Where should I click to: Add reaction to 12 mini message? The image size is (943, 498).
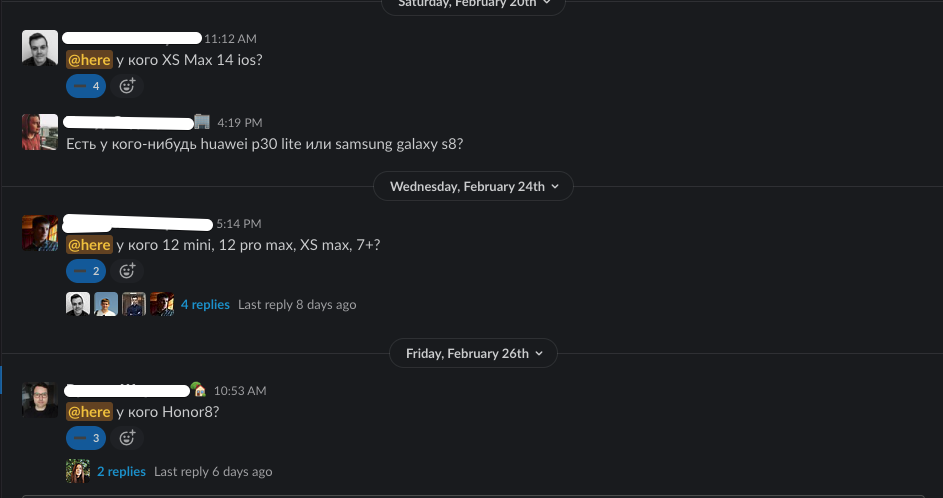[x=127, y=271]
